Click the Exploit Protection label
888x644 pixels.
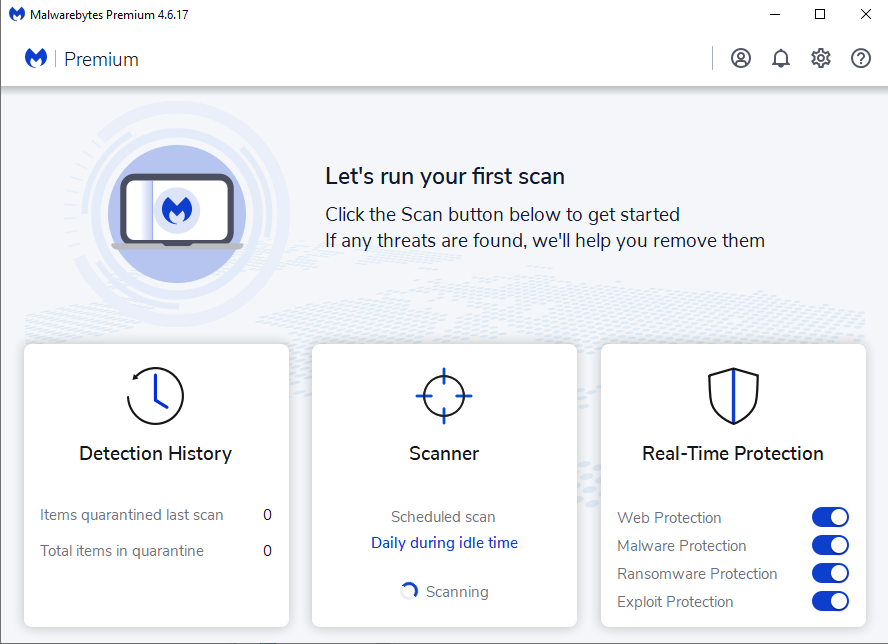pyautogui.click(x=675, y=602)
